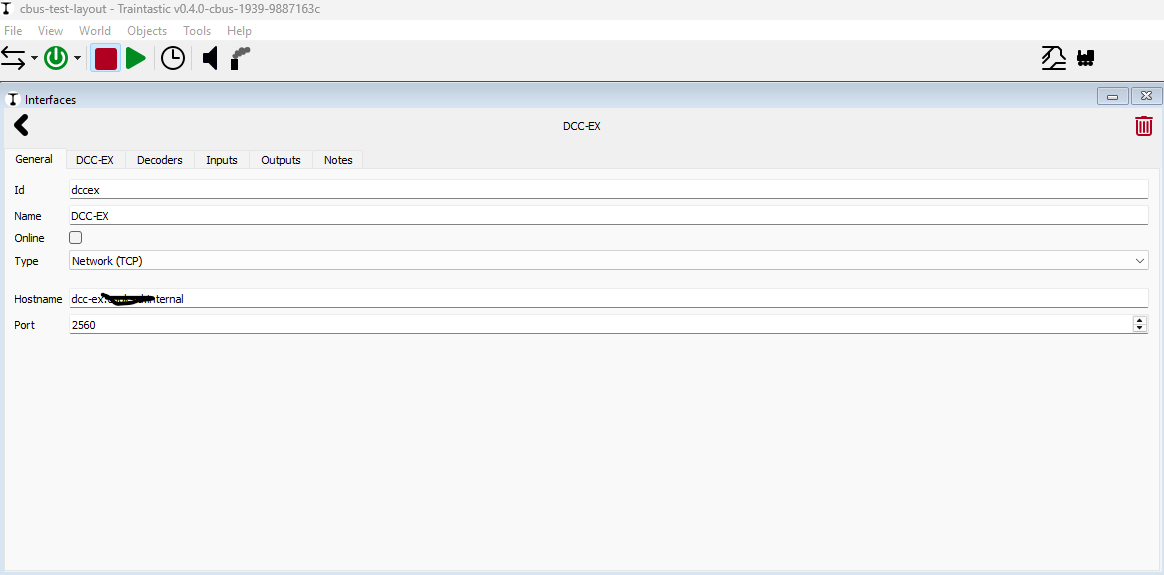Viewport: 1164px width, 575px height.
Task: Switch to the Outputs tab
Action: (281, 160)
